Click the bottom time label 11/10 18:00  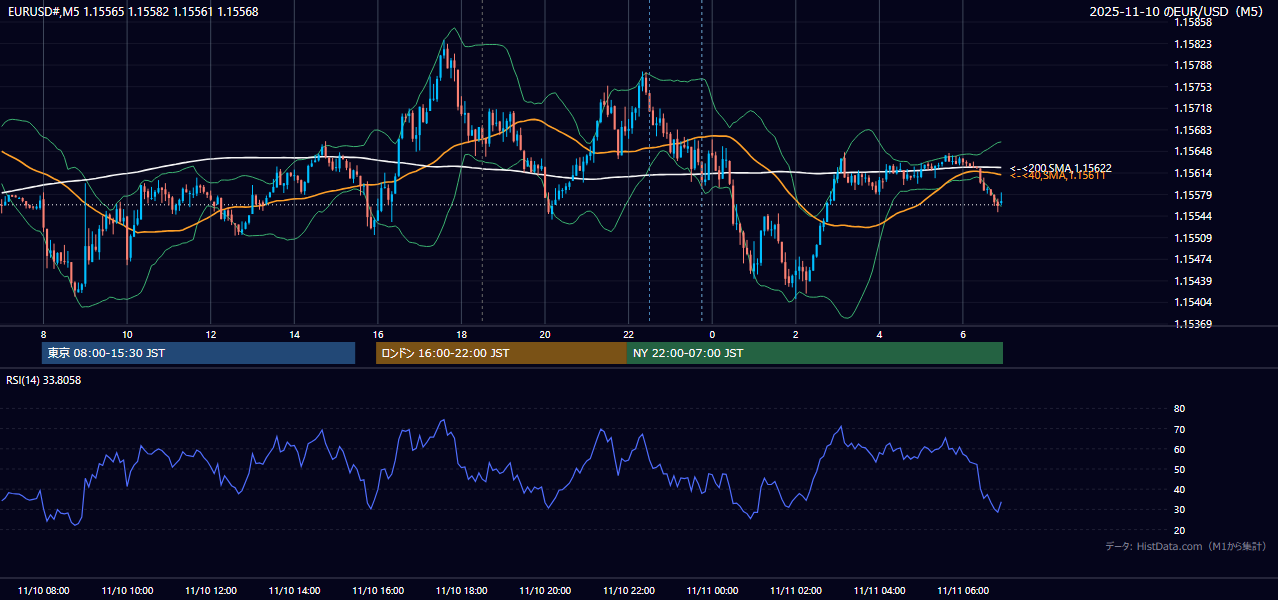461,591
